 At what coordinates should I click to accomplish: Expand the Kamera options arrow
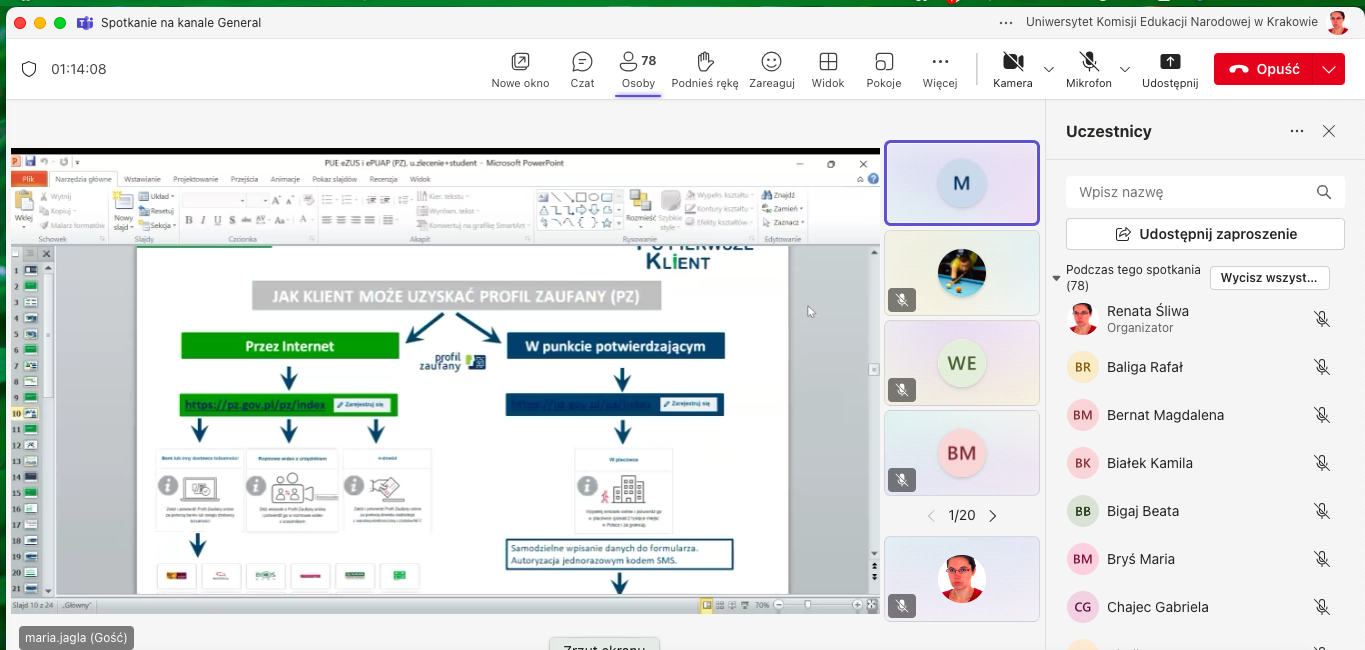[x=1049, y=69]
